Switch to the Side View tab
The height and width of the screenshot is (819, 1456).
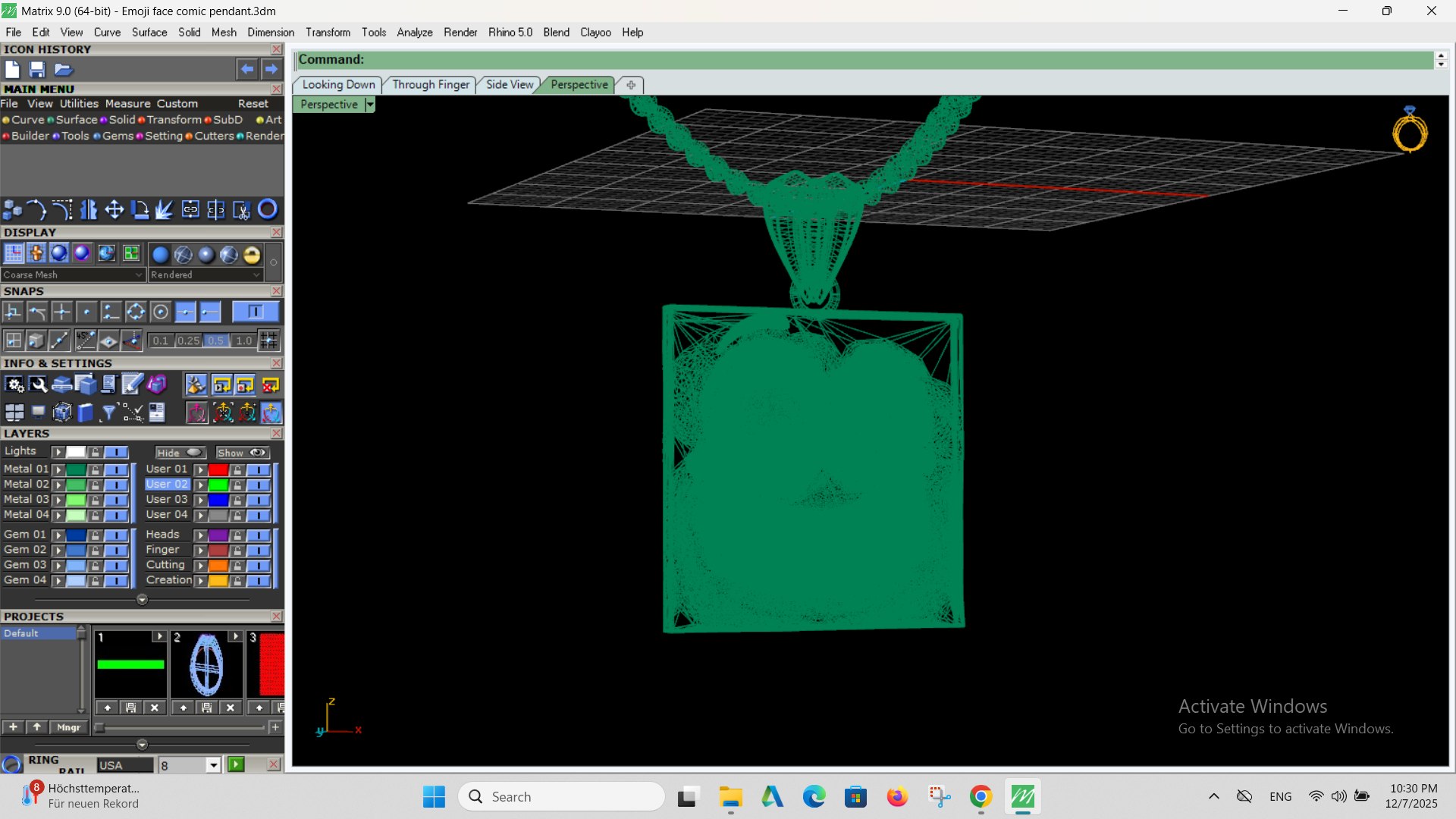tap(510, 85)
